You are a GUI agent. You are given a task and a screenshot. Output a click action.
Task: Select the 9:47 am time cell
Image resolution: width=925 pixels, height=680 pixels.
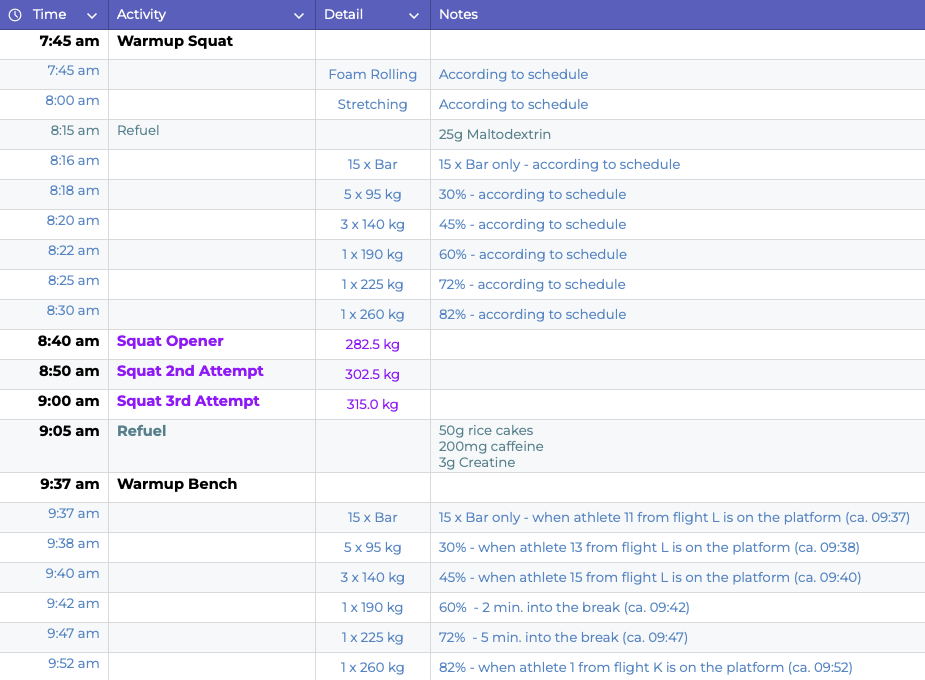tap(54, 638)
